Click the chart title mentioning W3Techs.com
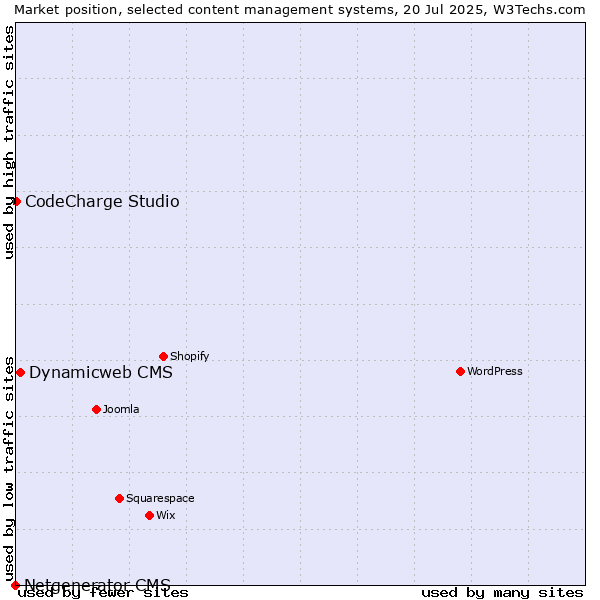 (300, 10)
